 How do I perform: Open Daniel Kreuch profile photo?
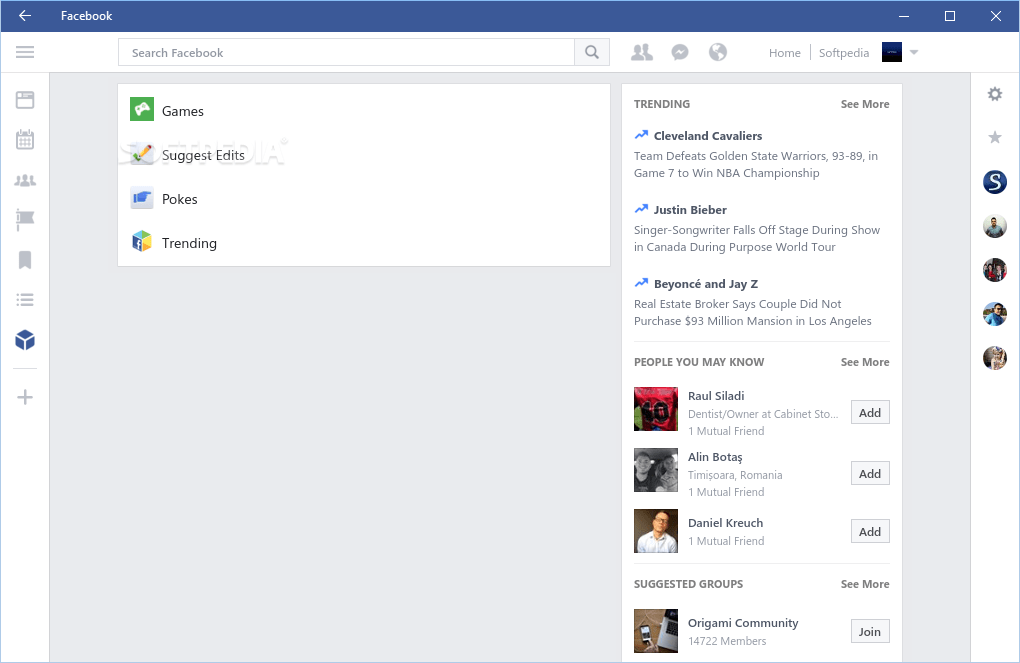coord(656,531)
